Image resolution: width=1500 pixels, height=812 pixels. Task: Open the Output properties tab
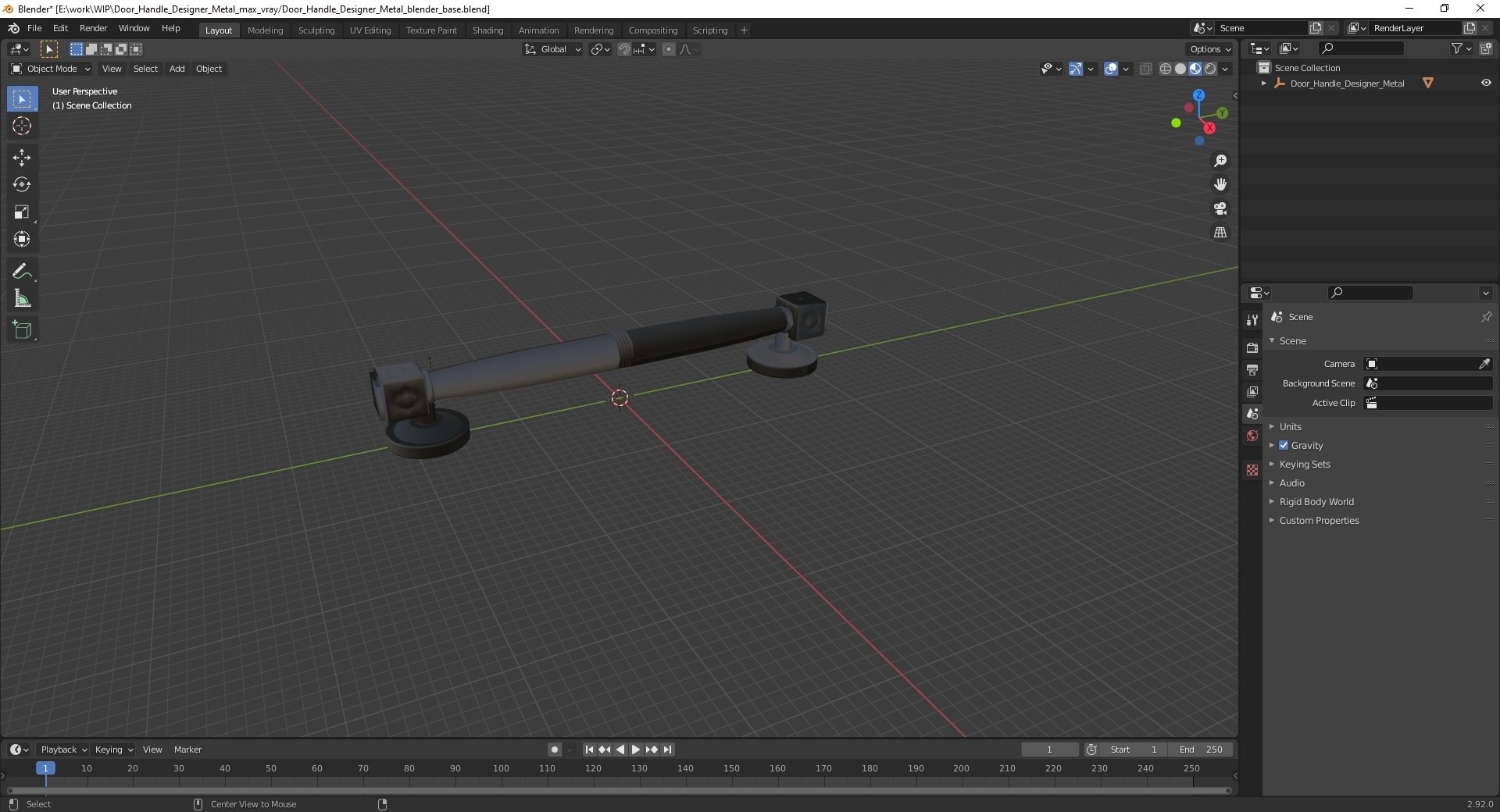(x=1252, y=369)
